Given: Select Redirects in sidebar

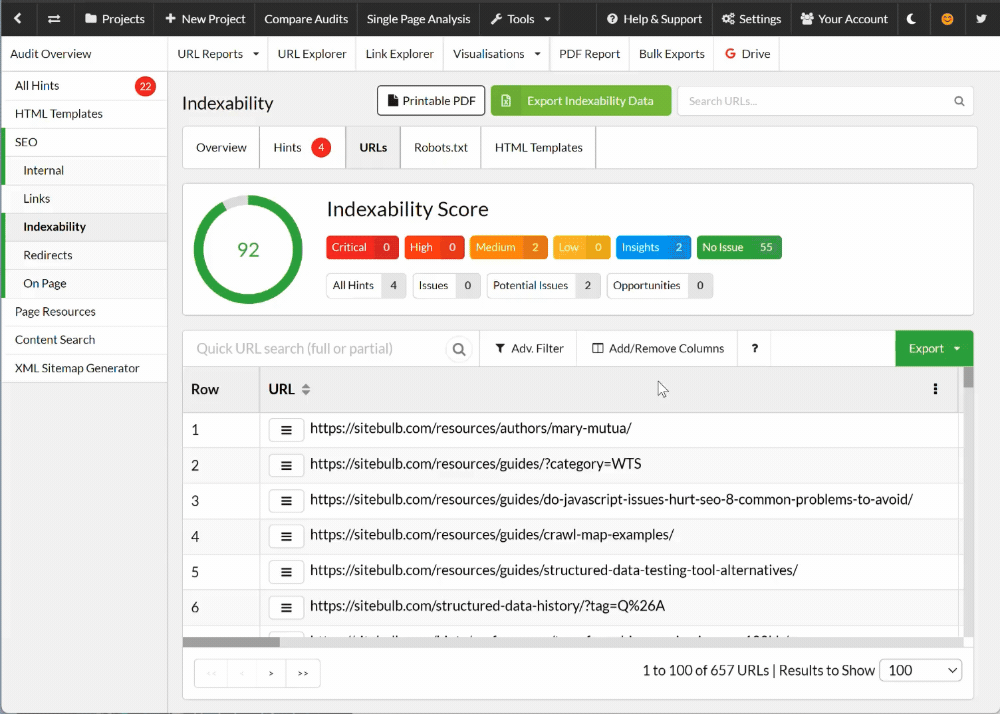Looking at the screenshot, I should coord(85,255).
